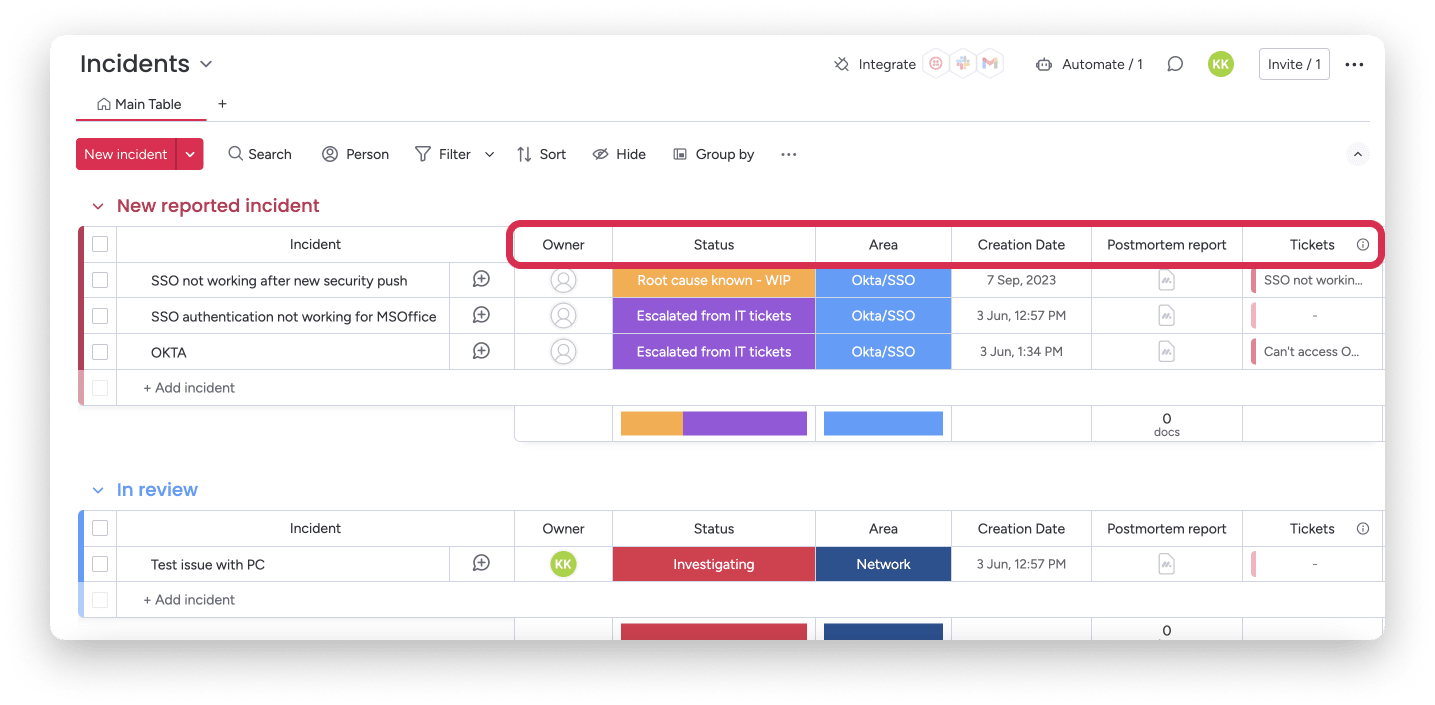
Task: Click Status column header in New reported incident
Action: pos(714,244)
